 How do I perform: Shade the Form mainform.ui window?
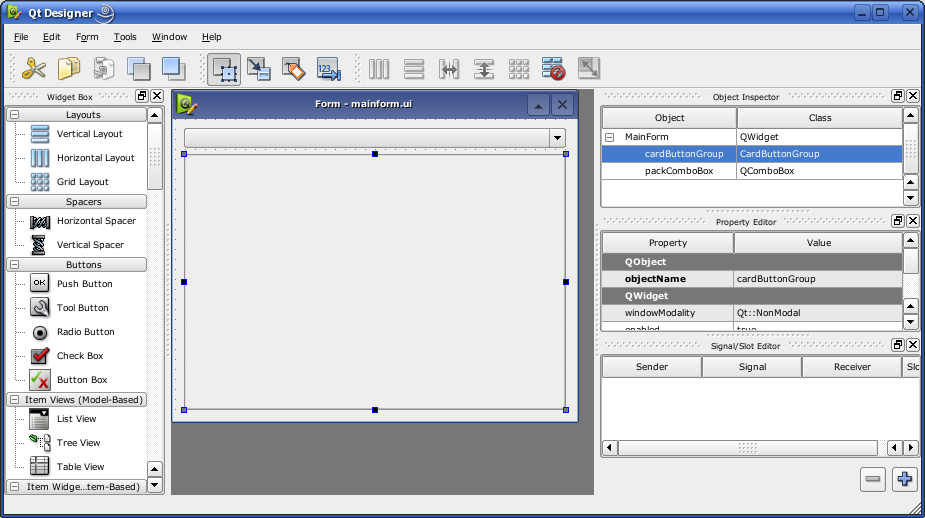click(538, 105)
